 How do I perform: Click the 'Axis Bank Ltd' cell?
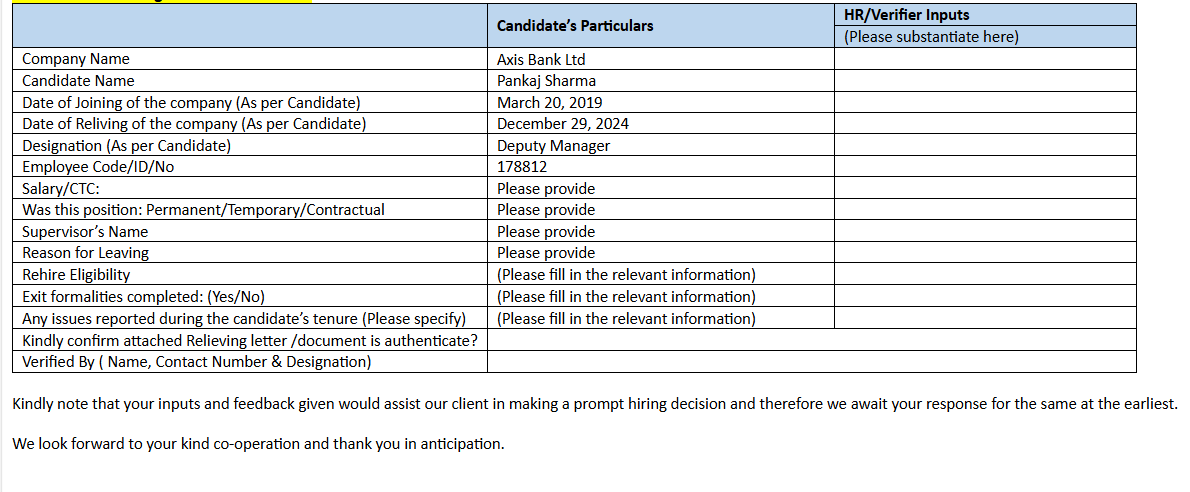pyautogui.click(x=541, y=59)
